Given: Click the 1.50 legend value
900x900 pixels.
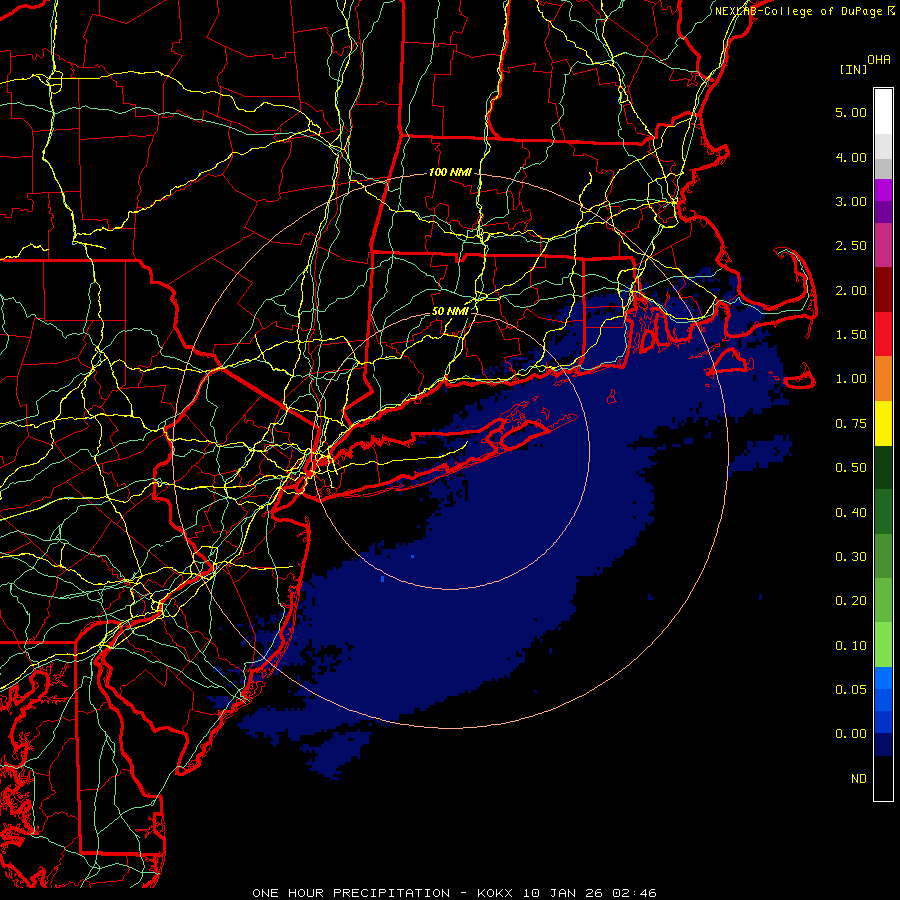Looking at the screenshot, I should (851, 335).
